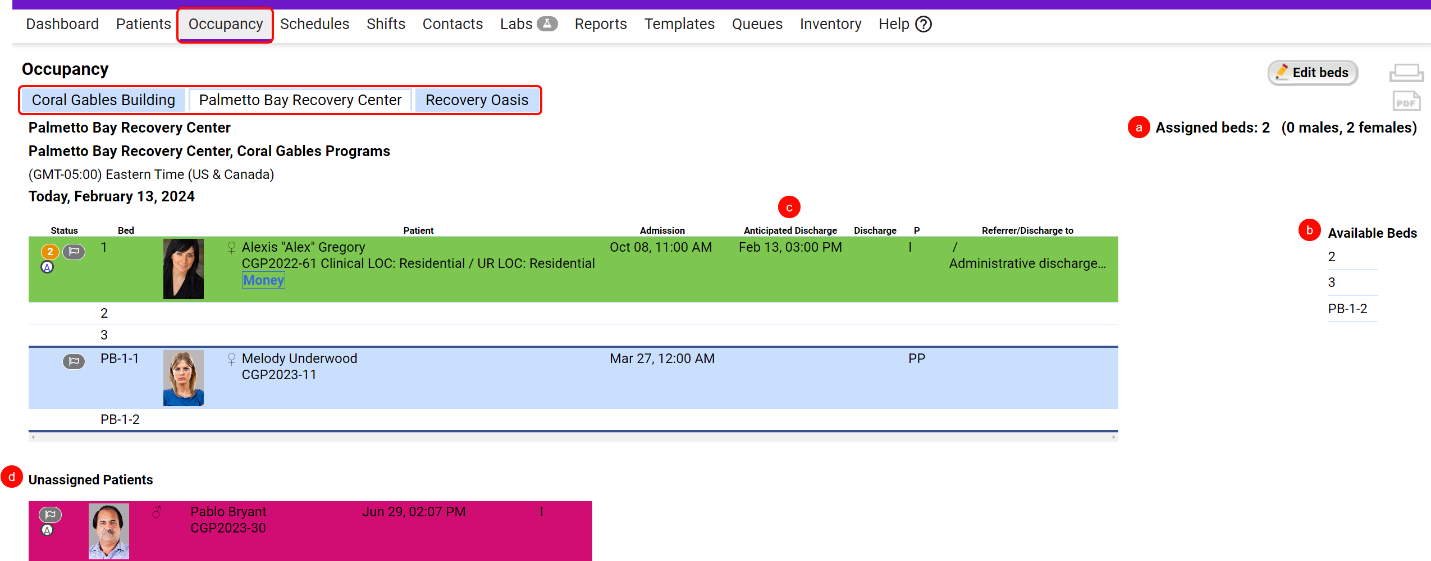Go to Contacts
This screenshot has width=1431, height=561.
pos(453,24)
